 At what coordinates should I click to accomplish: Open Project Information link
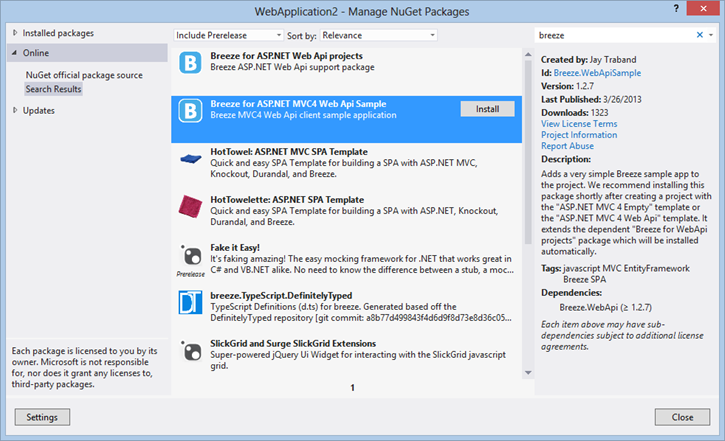pos(579,135)
